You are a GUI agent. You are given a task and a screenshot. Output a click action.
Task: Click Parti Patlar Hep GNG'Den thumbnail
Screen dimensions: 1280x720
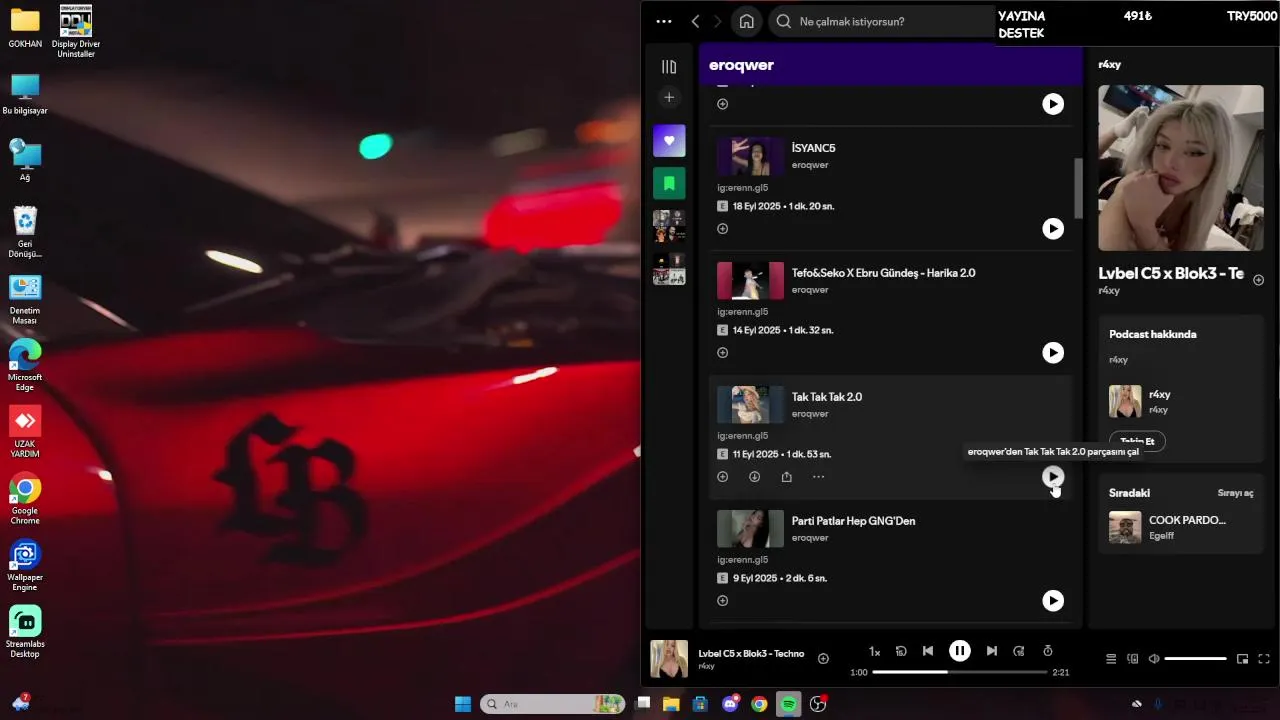pos(750,529)
